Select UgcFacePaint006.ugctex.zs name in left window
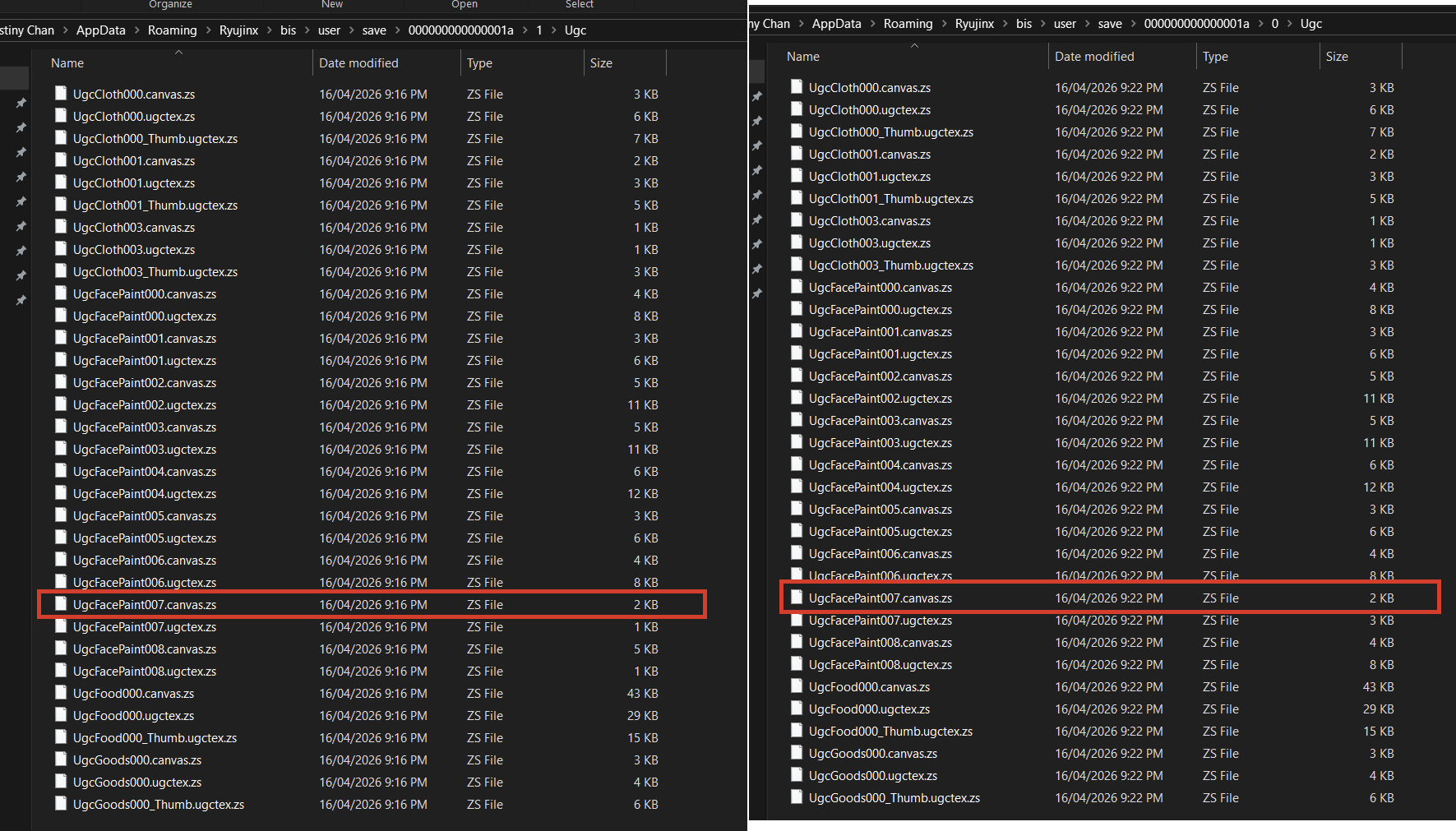The width and height of the screenshot is (1456, 831). coord(145,582)
